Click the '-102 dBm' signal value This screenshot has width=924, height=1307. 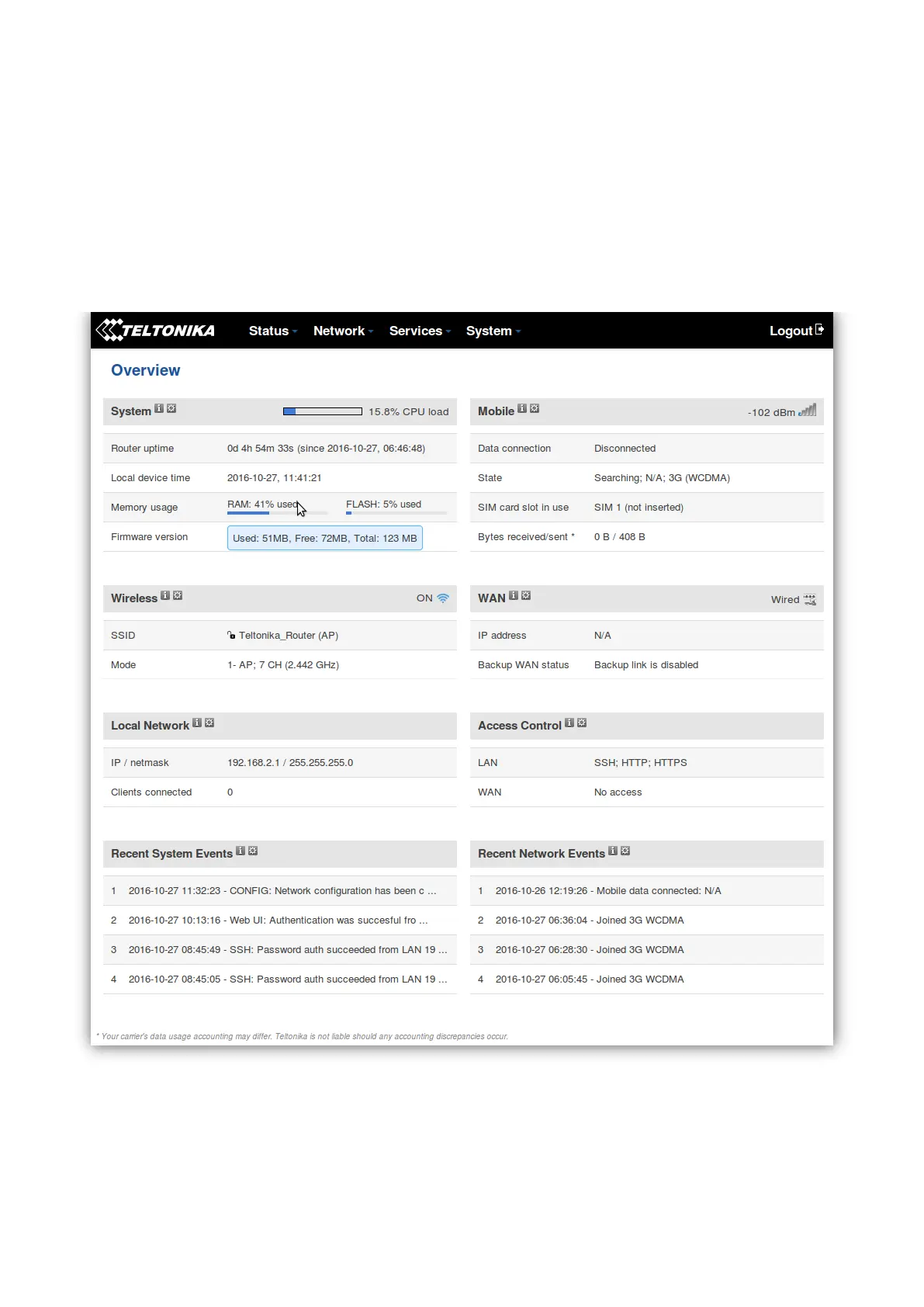[x=771, y=413]
